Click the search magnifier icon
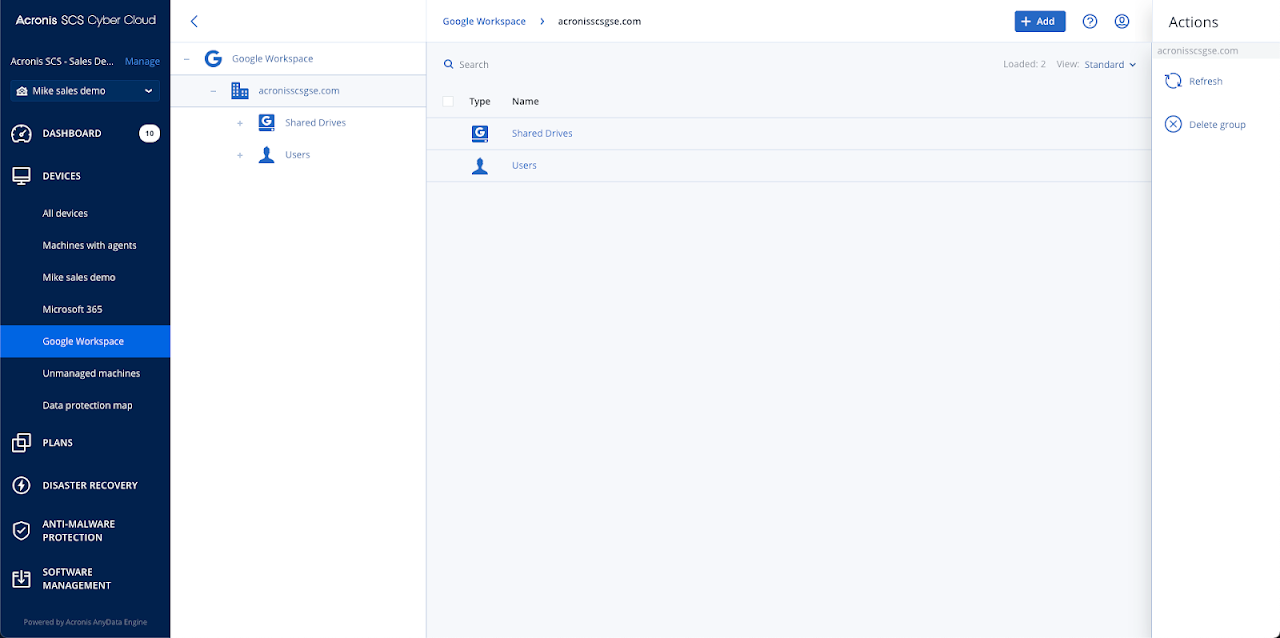This screenshot has width=1280, height=638. click(448, 65)
